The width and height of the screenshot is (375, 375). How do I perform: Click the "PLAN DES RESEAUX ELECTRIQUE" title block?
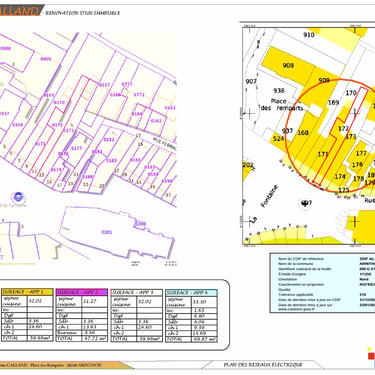point(263,365)
